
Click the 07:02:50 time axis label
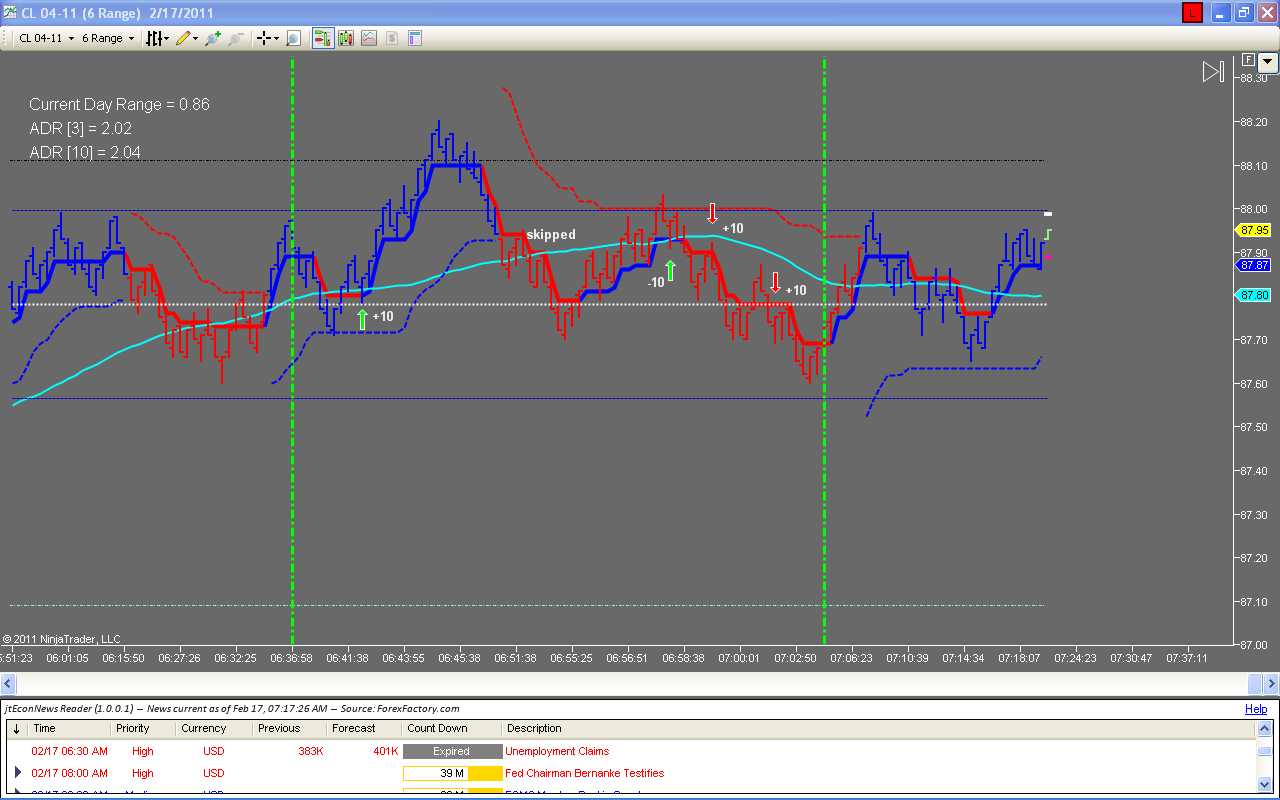tap(796, 659)
